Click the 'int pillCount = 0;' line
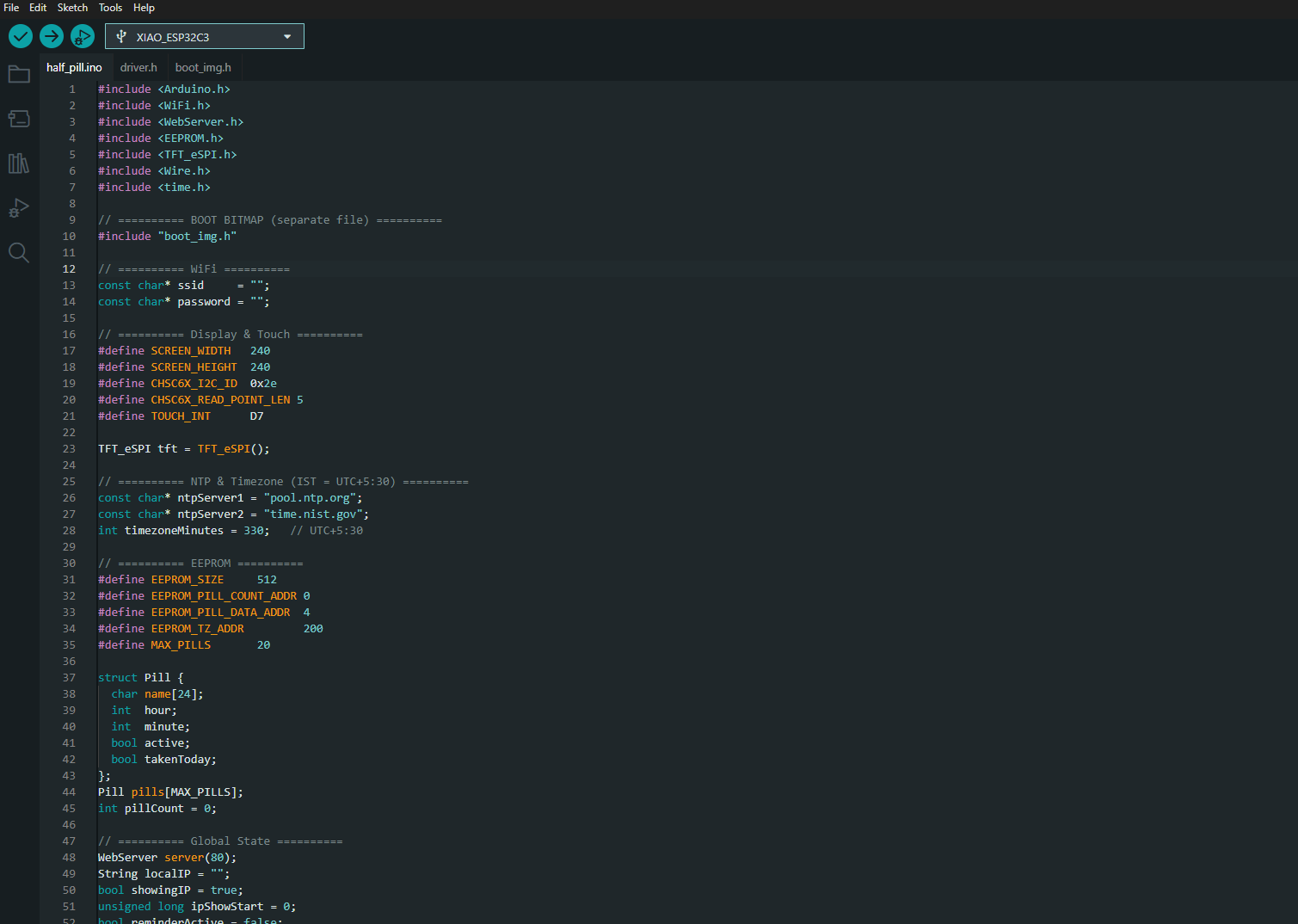1298x924 pixels. [157, 809]
